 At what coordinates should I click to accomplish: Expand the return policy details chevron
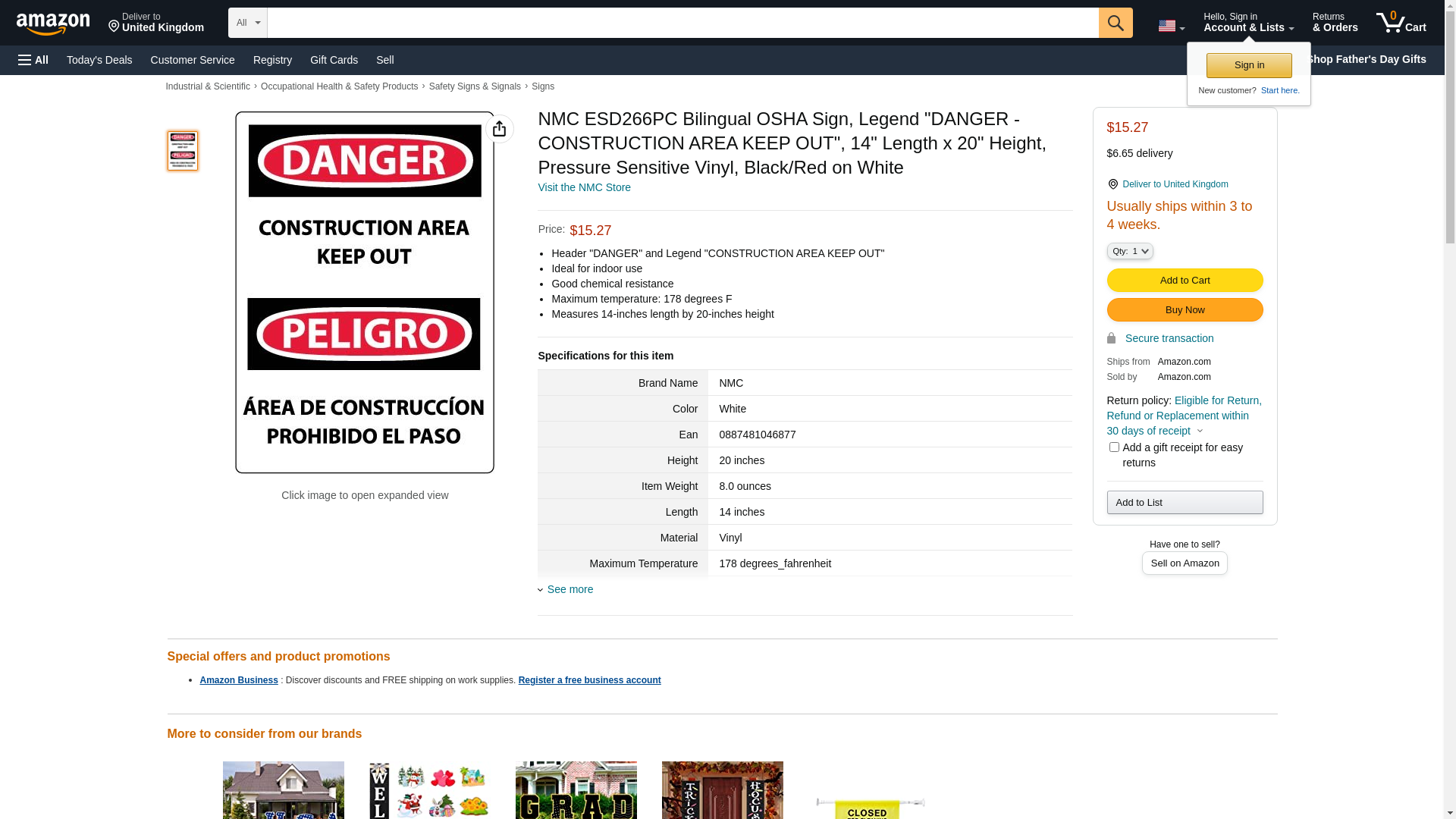coord(1200,431)
